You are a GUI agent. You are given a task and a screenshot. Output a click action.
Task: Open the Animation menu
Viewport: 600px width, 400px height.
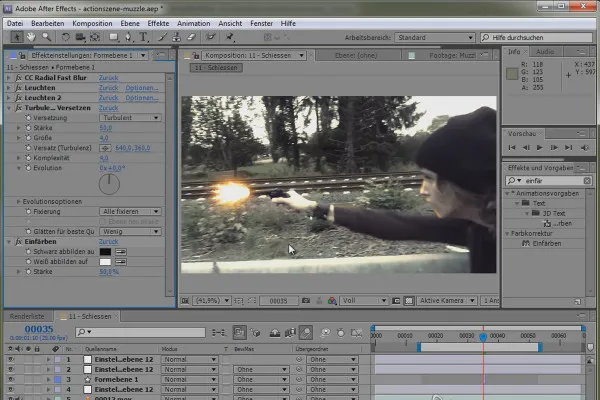[193, 23]
